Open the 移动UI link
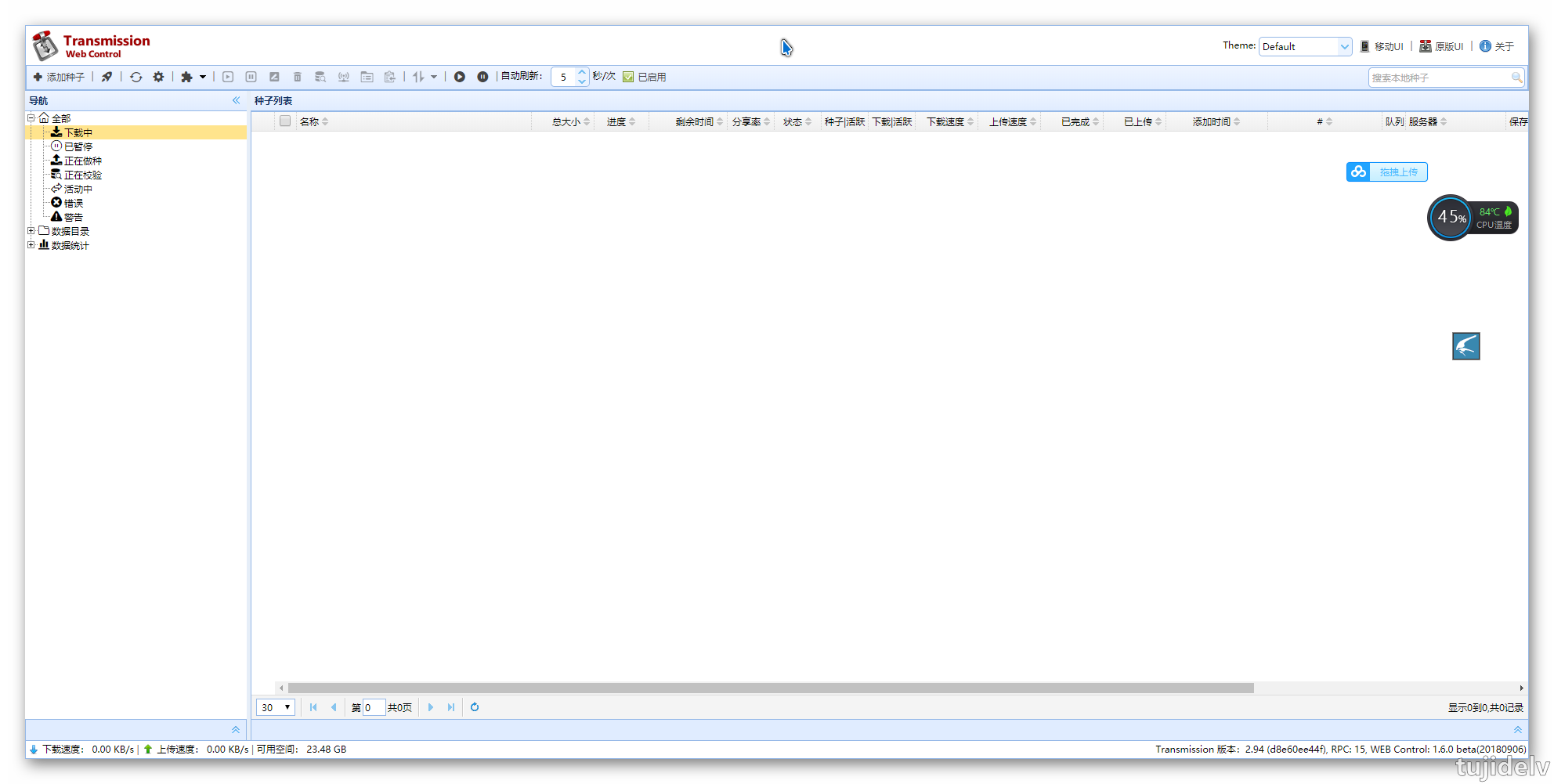Viewport: 1554px width, 784px height. coord(1382,47)
